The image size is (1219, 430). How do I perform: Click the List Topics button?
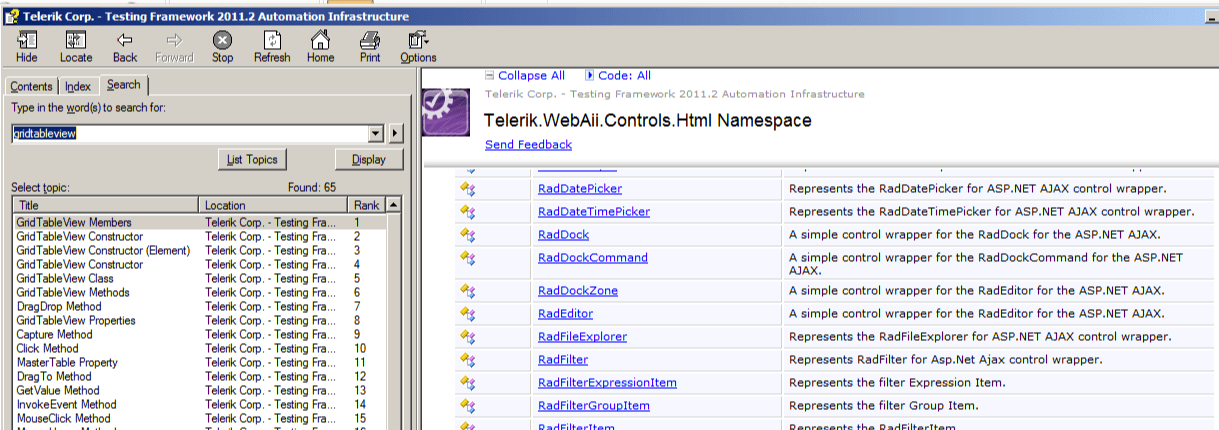[252, 159]
